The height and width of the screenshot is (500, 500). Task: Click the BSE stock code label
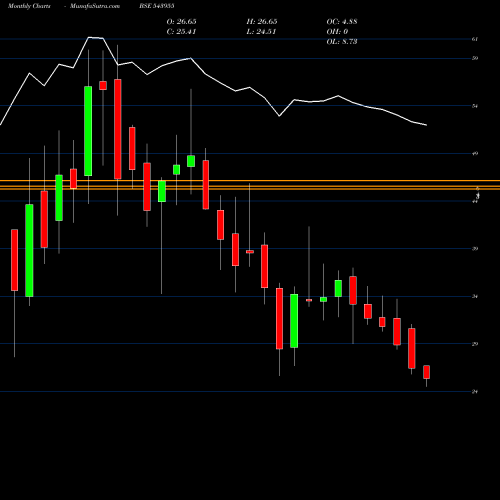pyautogui.click(x=157, y=6)
